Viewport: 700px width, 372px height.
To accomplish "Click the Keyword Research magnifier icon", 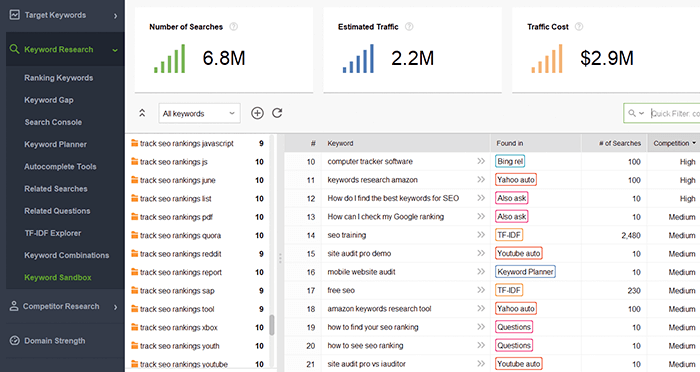I will click(x=14, y=49).
